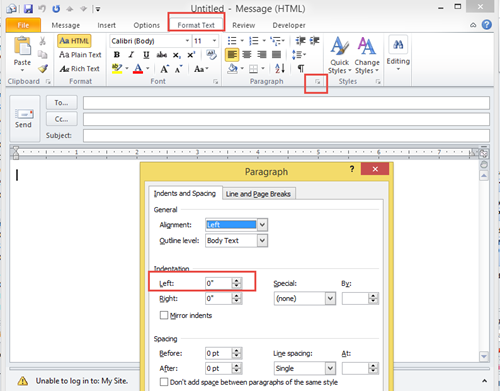Switch to the Insert ribbon tab
The width and height of the screenshot is (500, 391).
(x=106, y=25)
